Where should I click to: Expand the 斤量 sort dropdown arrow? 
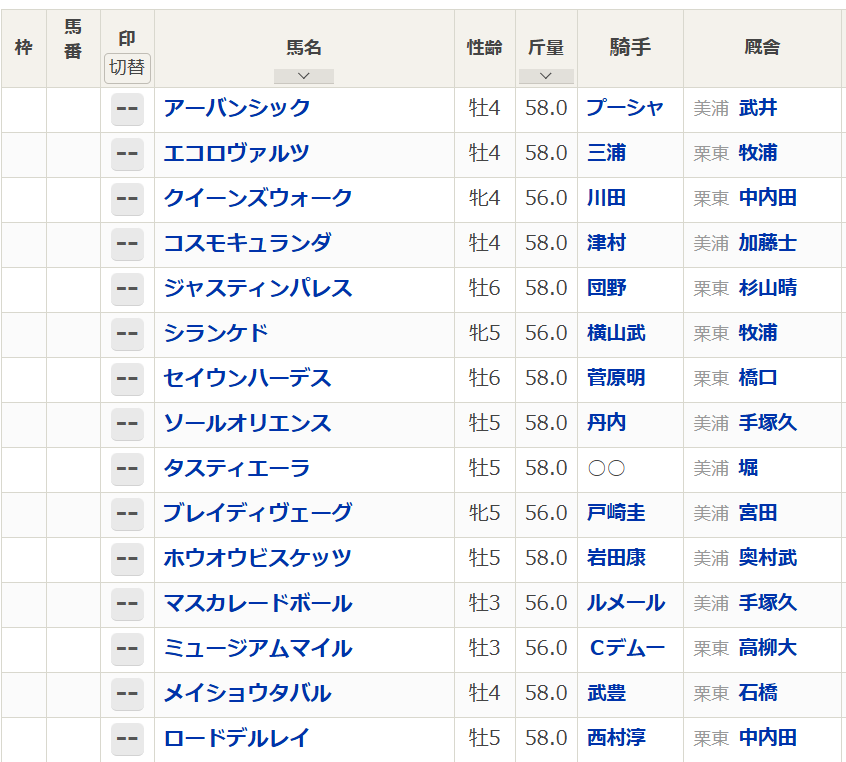tap(546, 76)
